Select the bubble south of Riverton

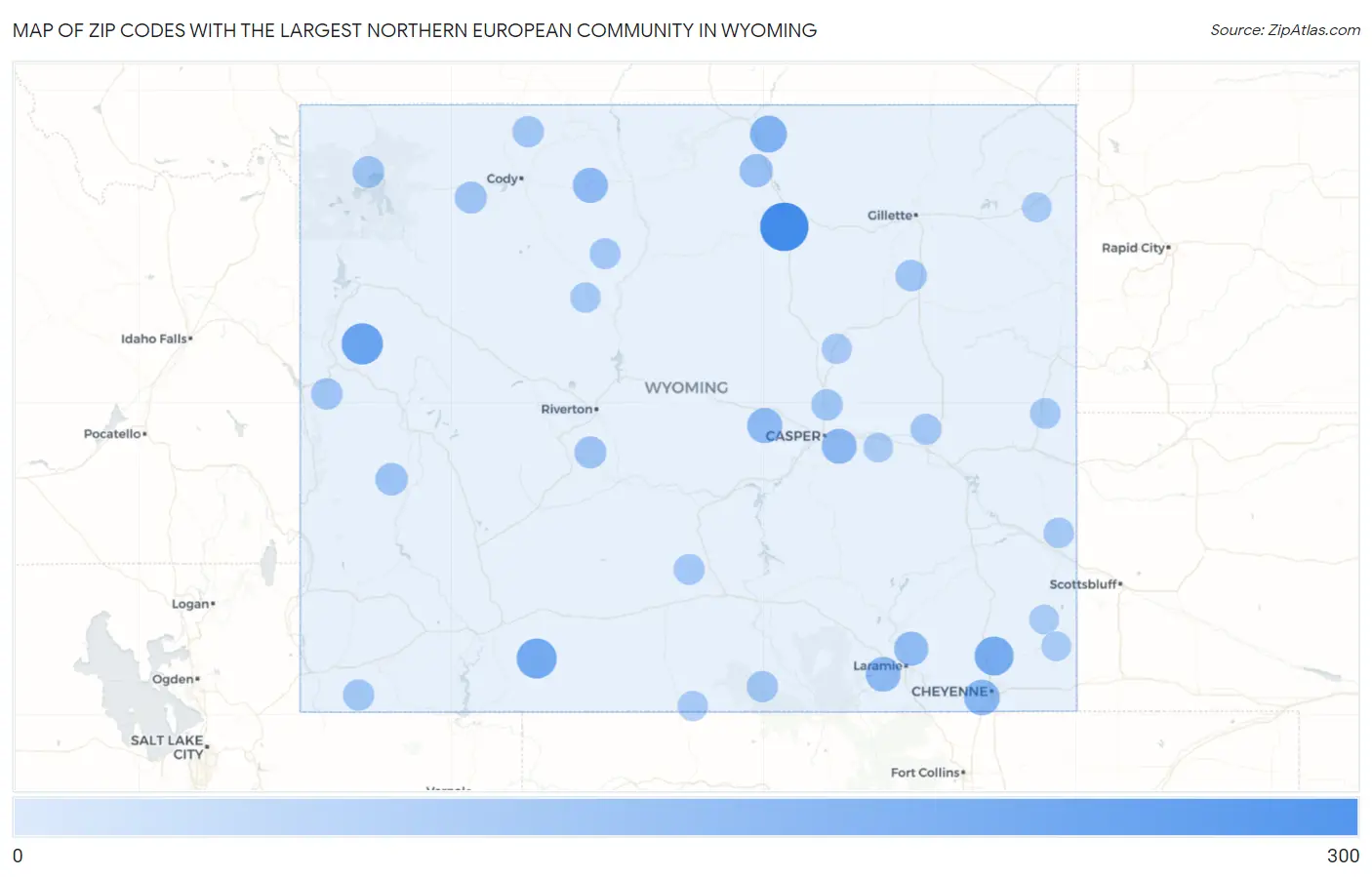[590, 452]
